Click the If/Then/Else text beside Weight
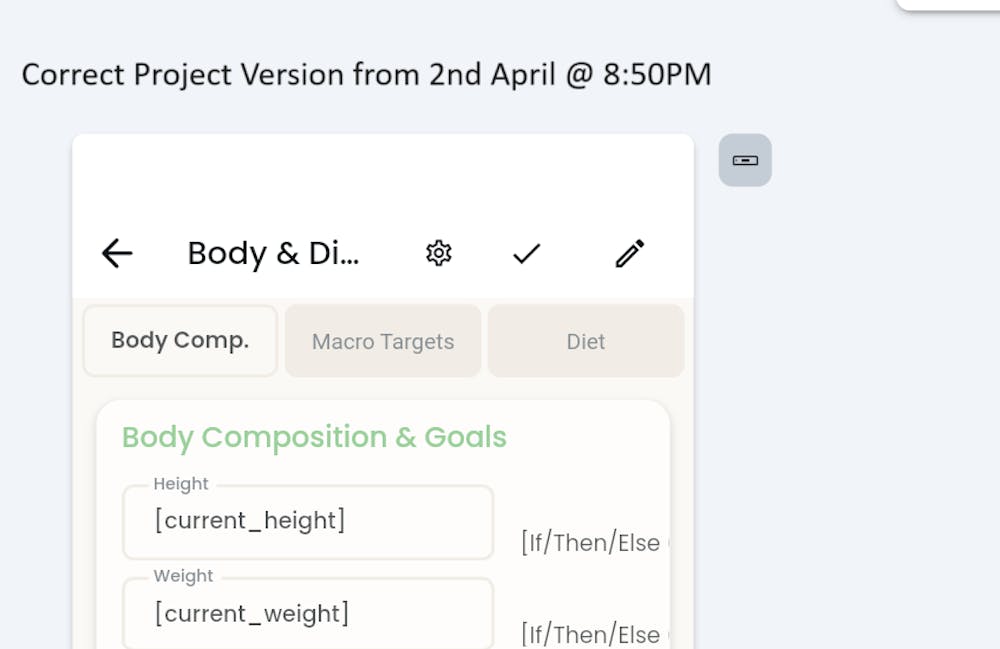Screen dimensions: 1000x649 [x=592, y=635]
